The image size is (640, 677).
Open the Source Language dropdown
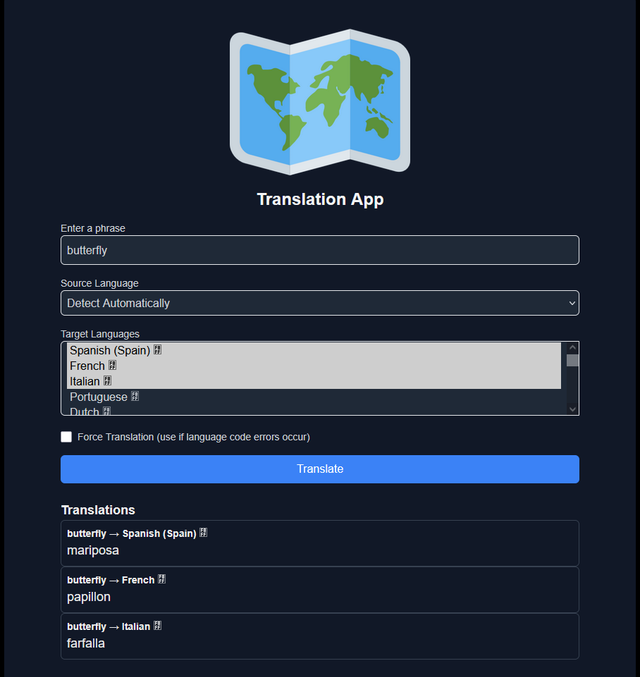[x=320, y=303]
